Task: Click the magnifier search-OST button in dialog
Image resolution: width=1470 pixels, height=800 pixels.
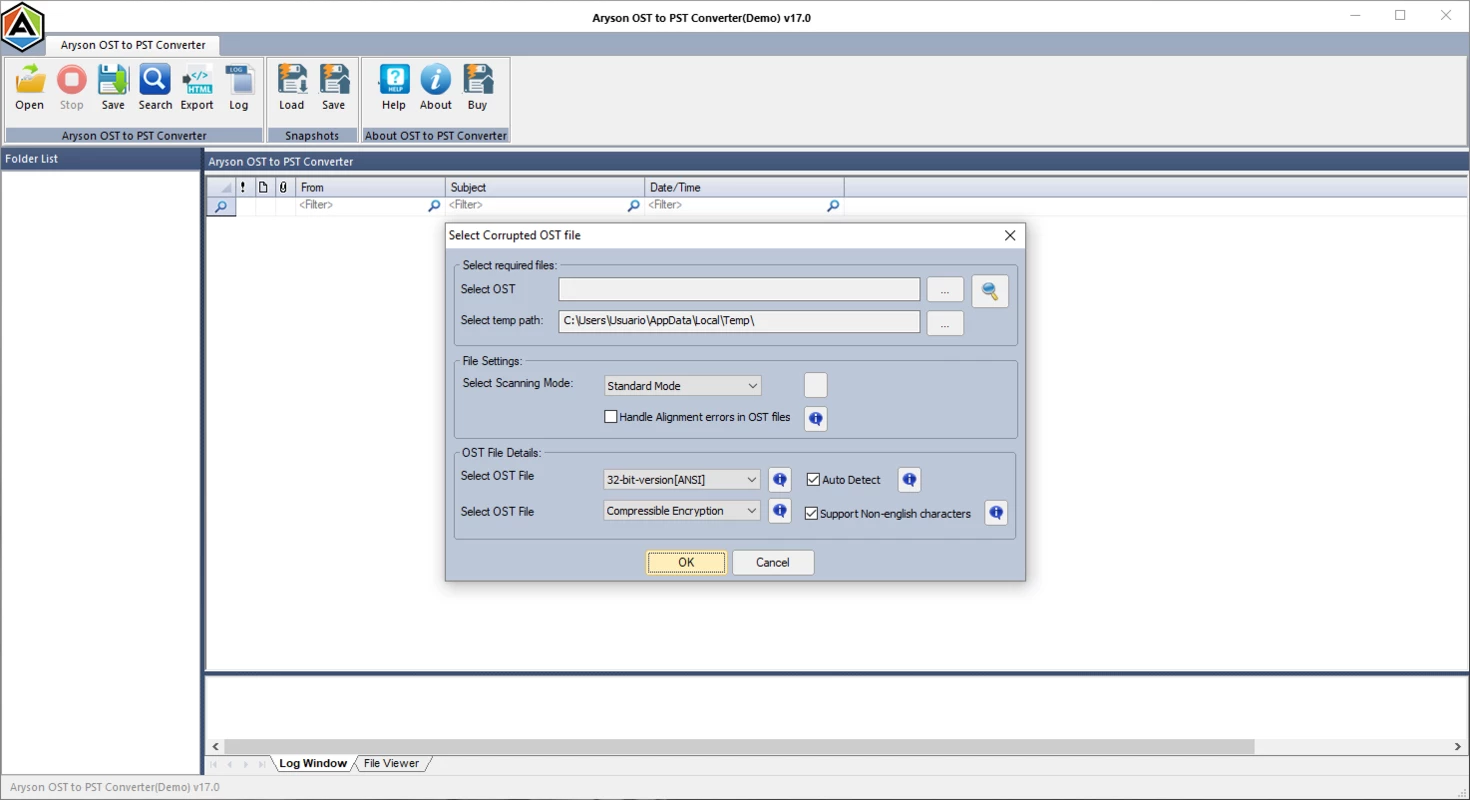Action: (x=990, y=291)
